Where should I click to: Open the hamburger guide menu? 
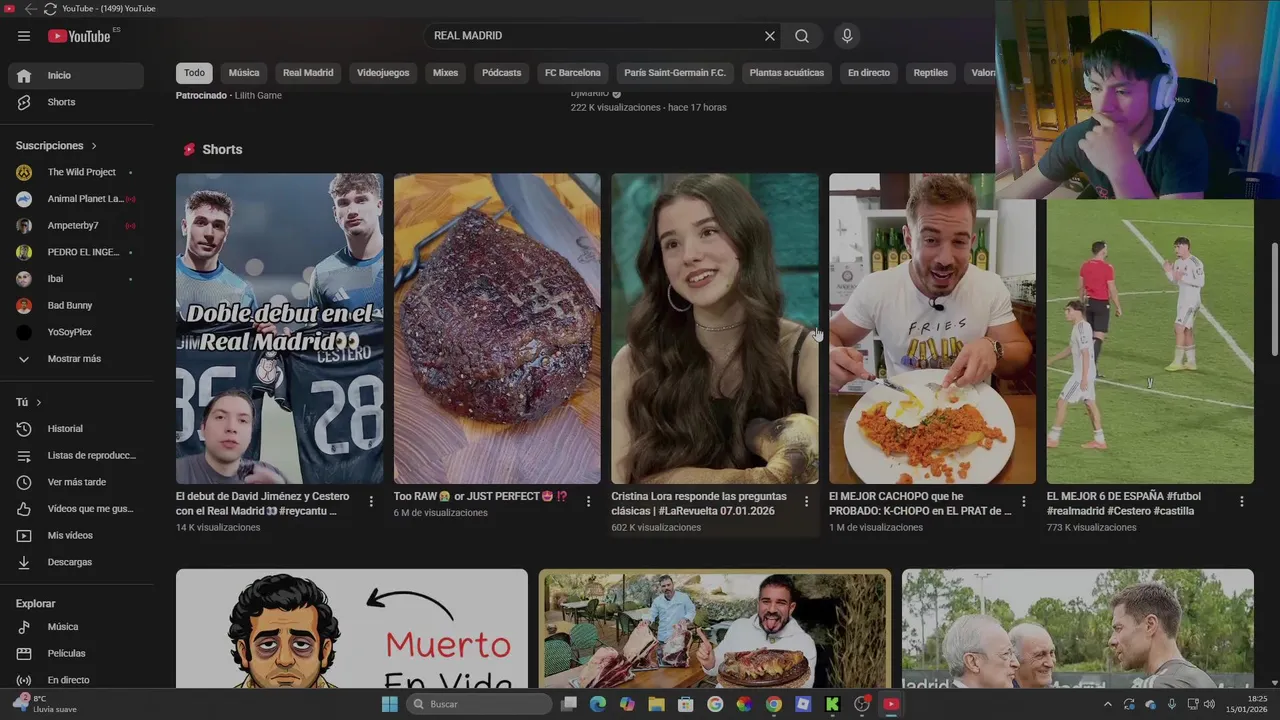click(24, 36)
